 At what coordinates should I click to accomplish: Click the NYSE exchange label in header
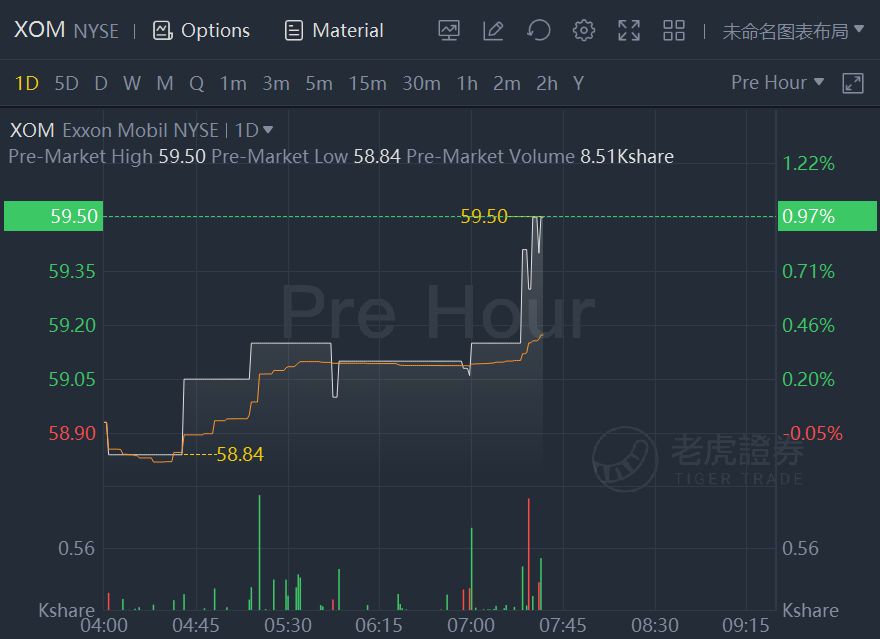[96, 31]
